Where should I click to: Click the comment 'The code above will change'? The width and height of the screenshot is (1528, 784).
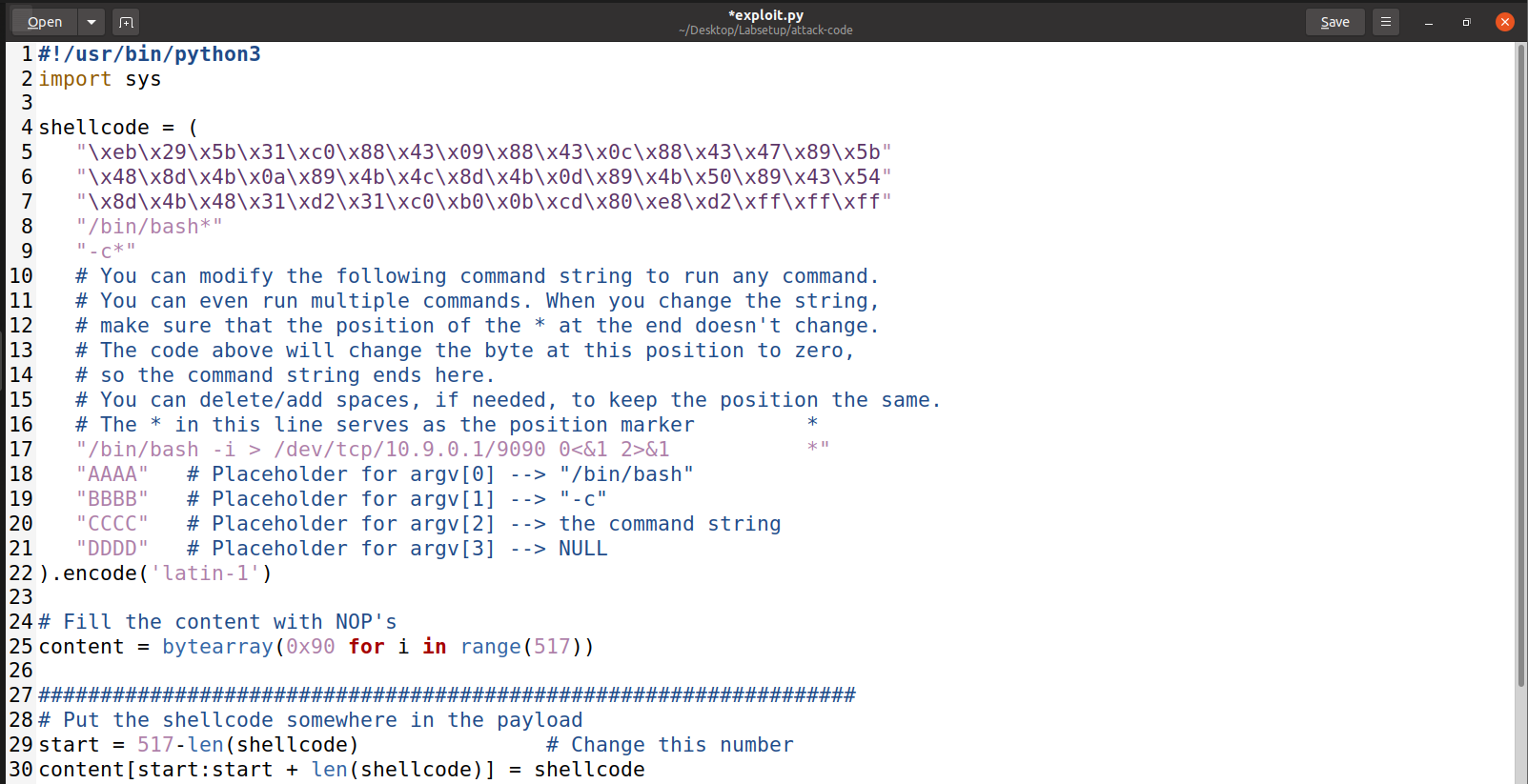point(465,351)
